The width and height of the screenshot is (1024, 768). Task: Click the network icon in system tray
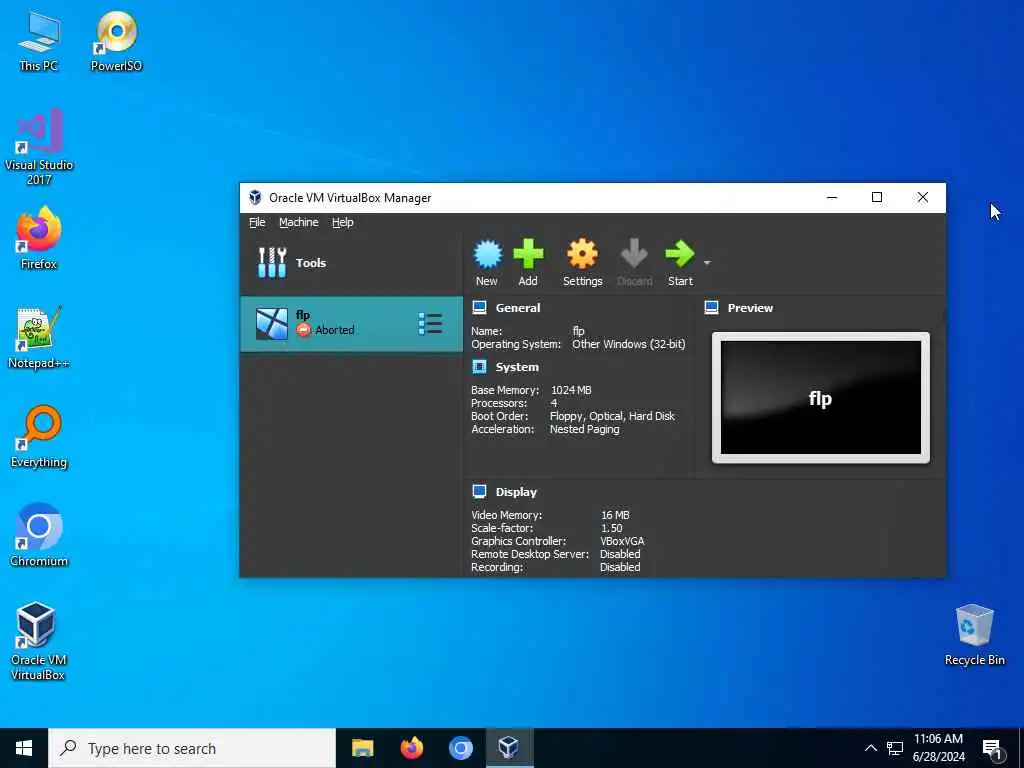coord(895,748)
